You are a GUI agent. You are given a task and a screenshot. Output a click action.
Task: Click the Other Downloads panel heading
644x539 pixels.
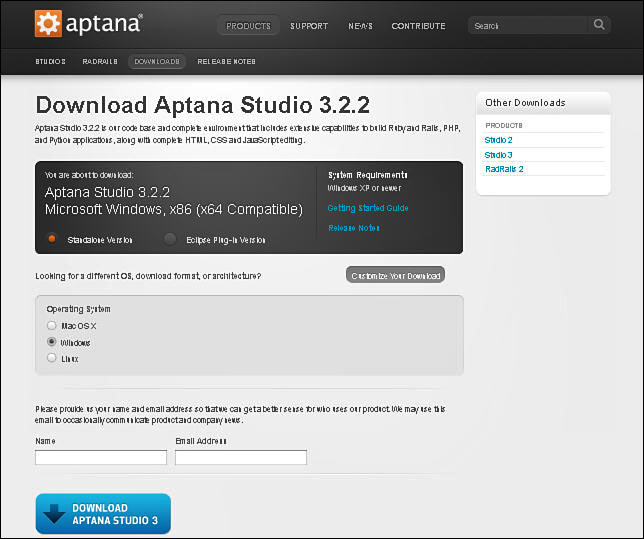pyautogui.click(x=525, y=103)
